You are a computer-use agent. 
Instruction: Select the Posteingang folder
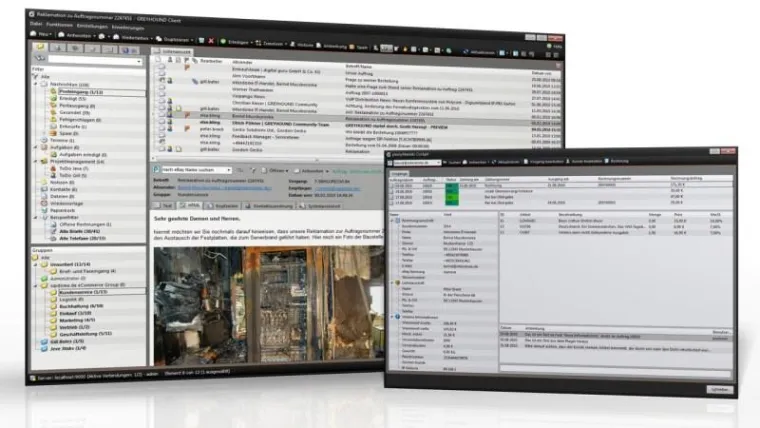(x=80, y=92)
